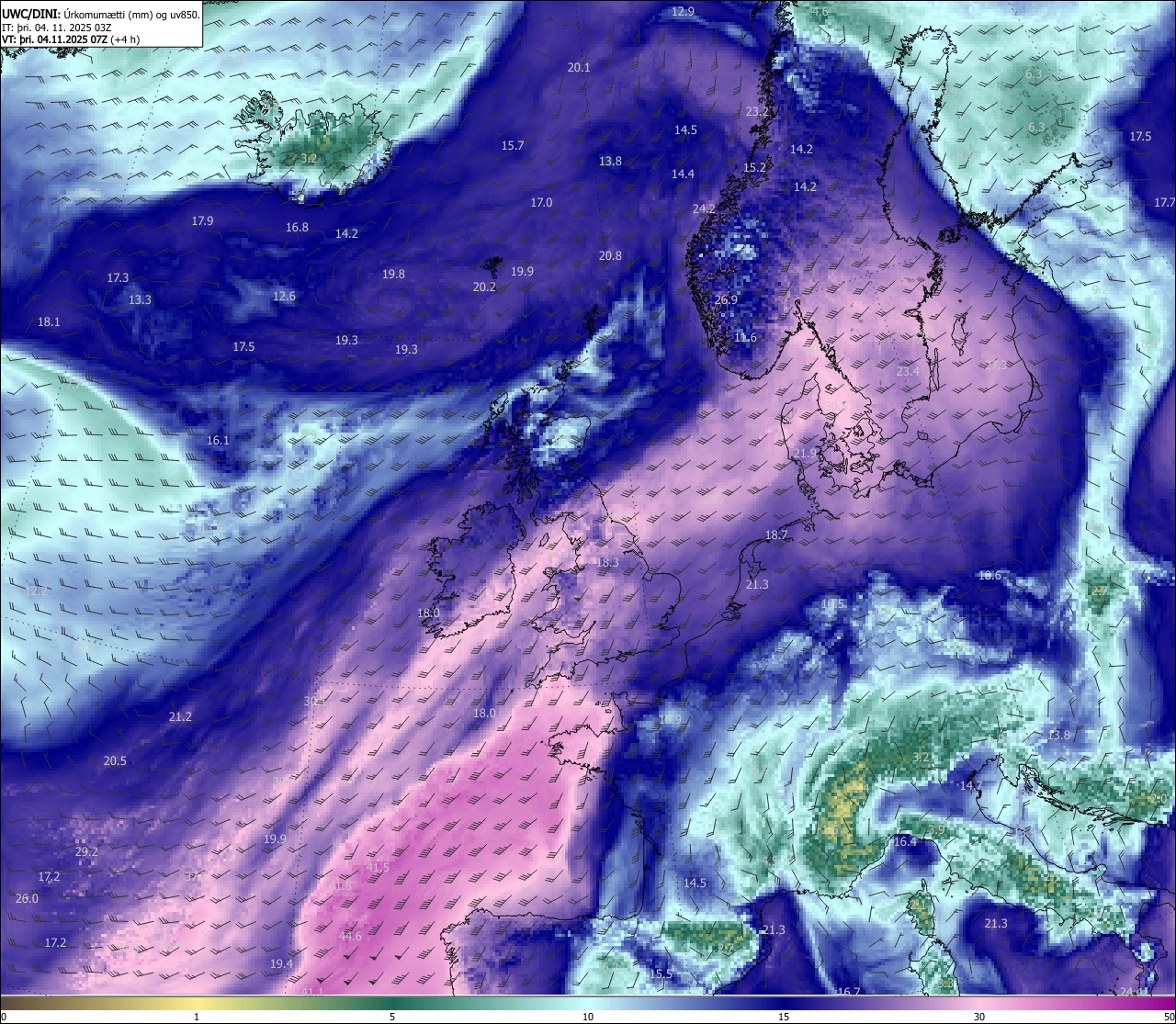The image size is (1176, 1024).
Task: Click the colorbar tick label 15
Action: click(784, 1017)
